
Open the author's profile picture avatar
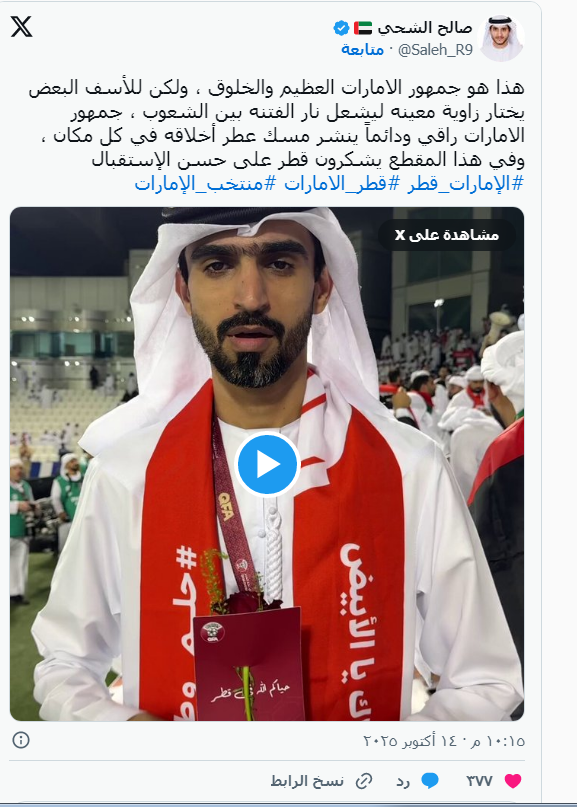501,38
